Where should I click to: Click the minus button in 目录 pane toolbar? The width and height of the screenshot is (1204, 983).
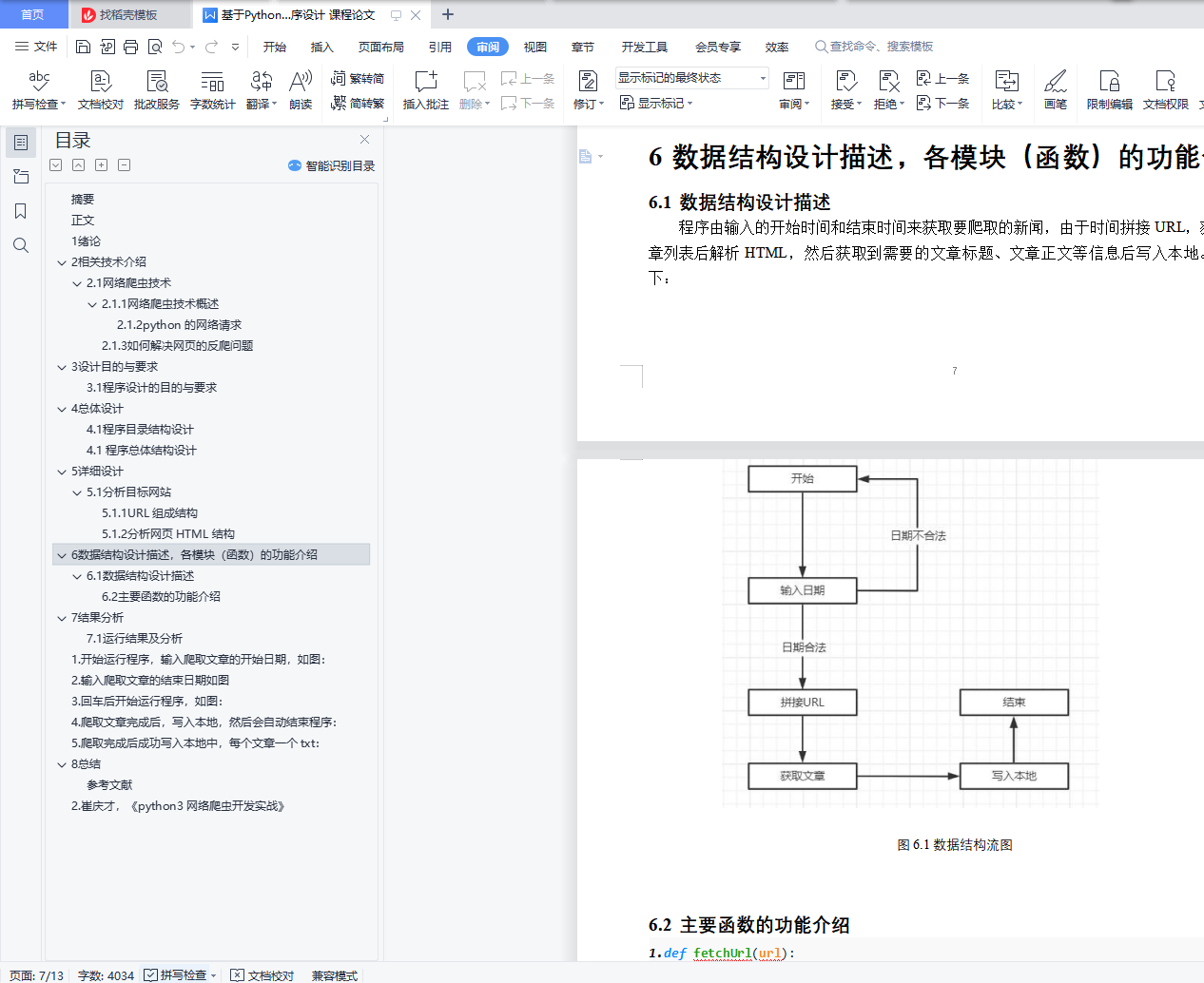[x=125, y=165]
